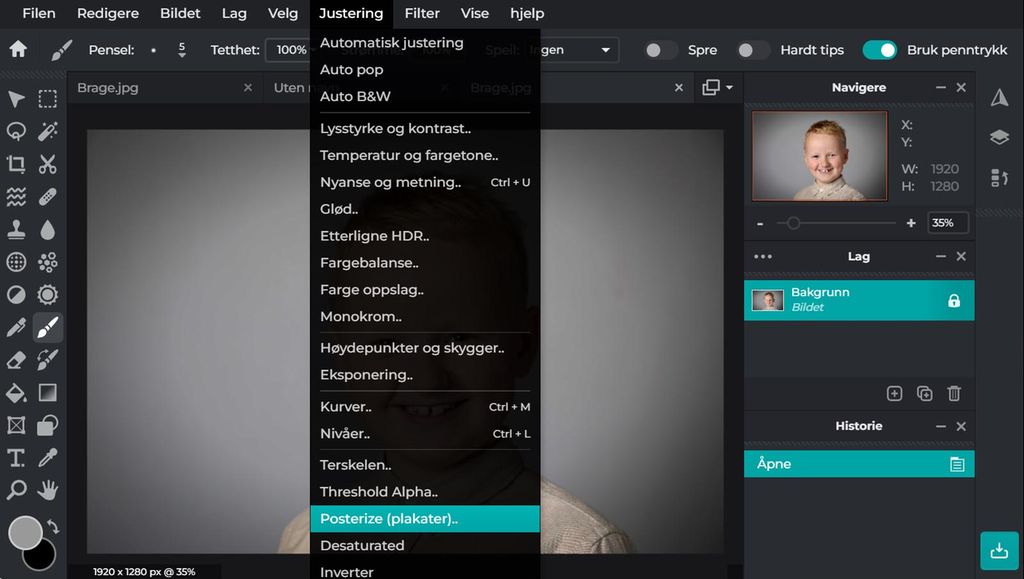Image resolution: width=1024 pixels, height=579 pixels.
Task: Open the Filter menu
Action: [422, 13]
